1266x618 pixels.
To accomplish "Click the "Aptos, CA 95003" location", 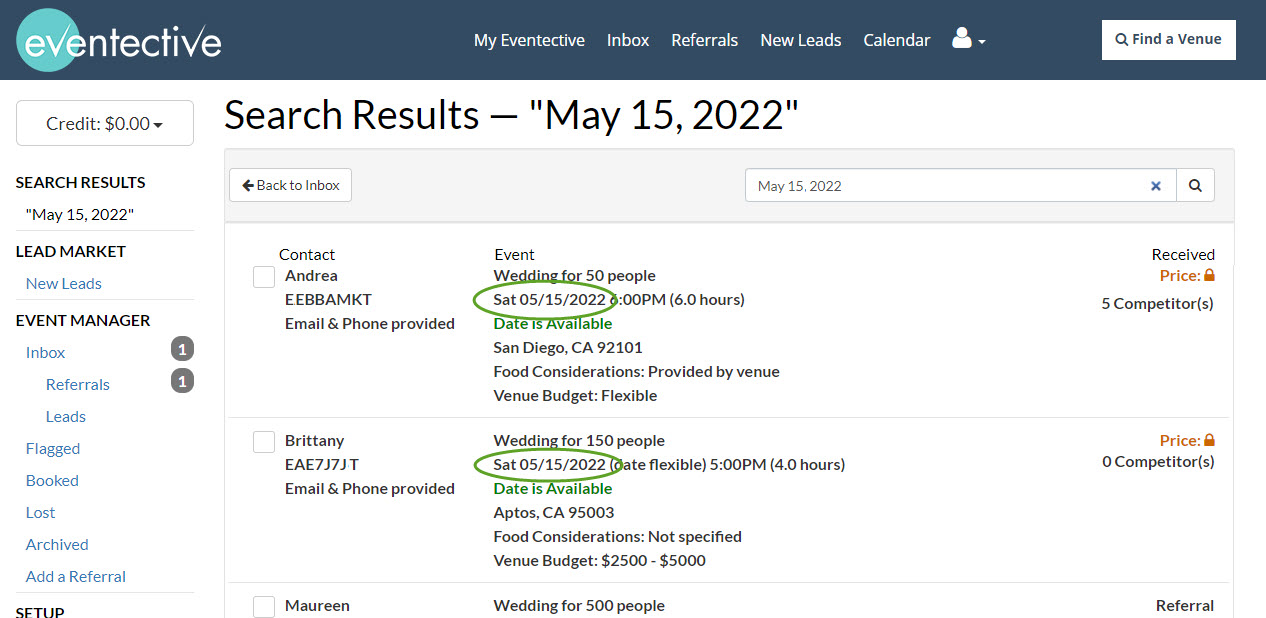I will [554, 513].
